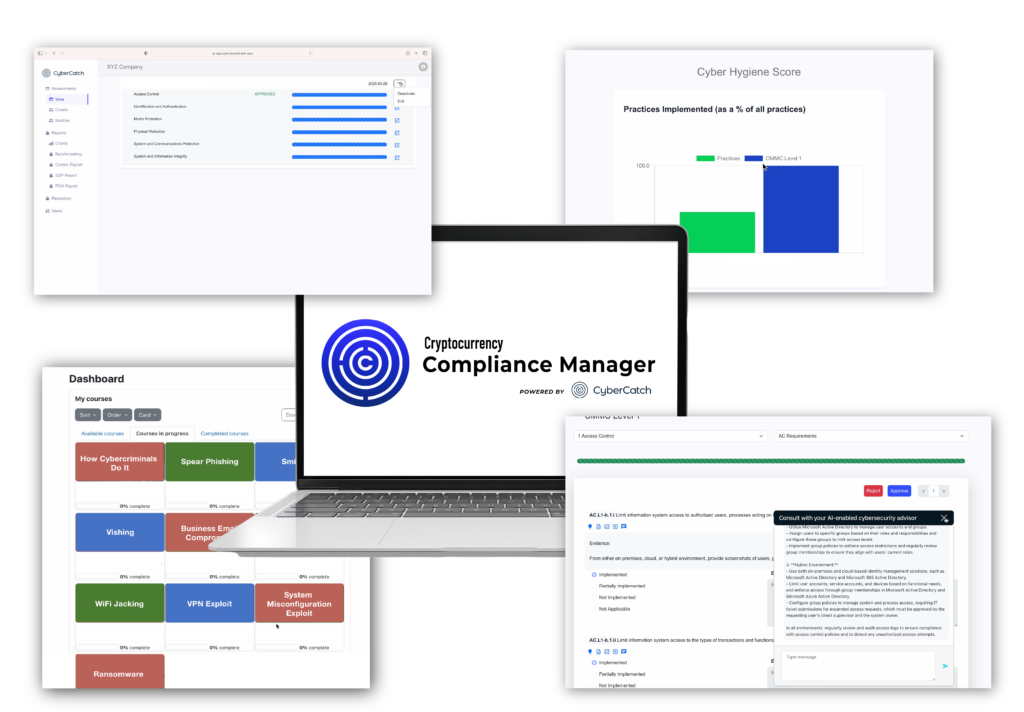
Task: Open the Spear Phishing course card
Action: point(210,462)
